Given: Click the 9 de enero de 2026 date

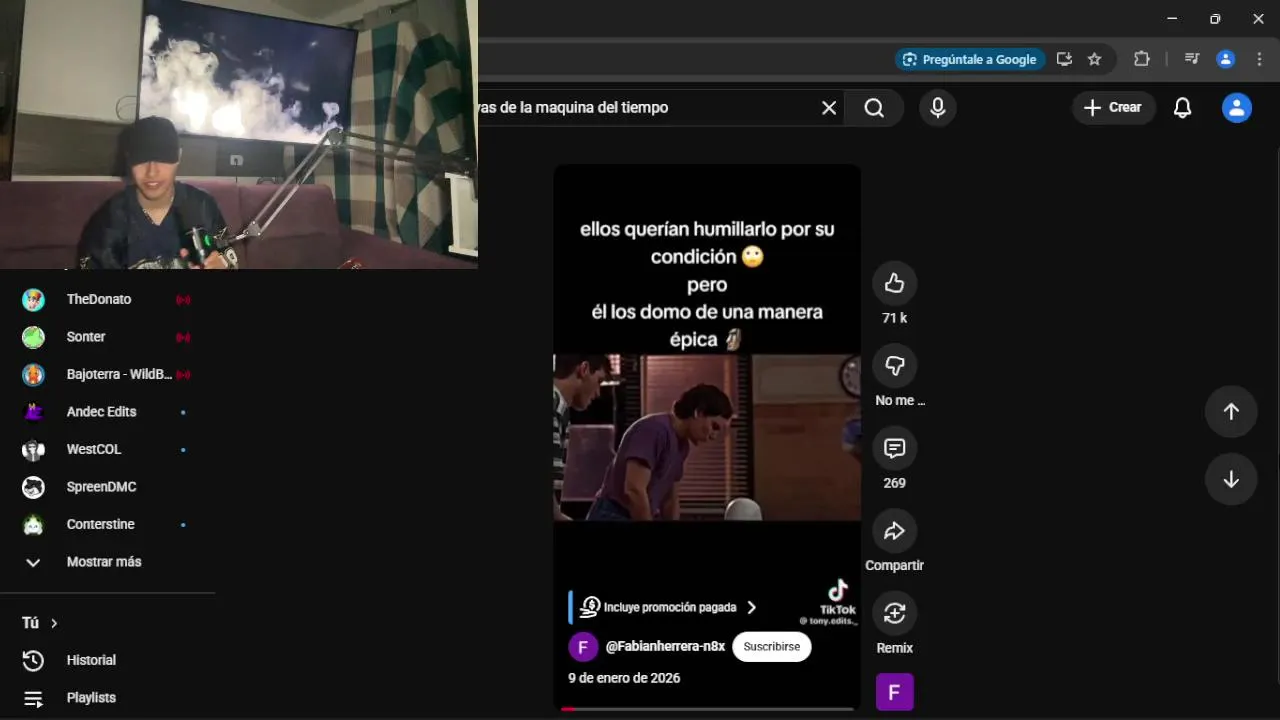Looking at the screenshot, I should point(624,678).
